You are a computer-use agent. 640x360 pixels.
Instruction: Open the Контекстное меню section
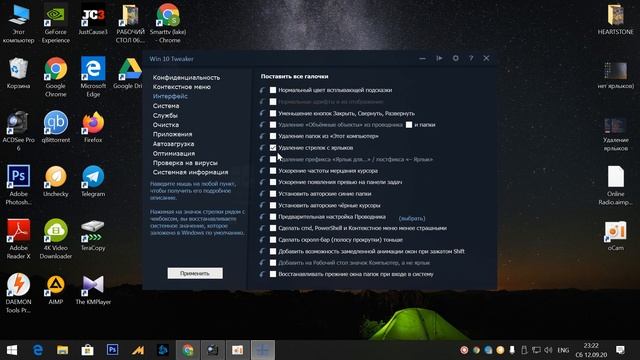[182, 87]
